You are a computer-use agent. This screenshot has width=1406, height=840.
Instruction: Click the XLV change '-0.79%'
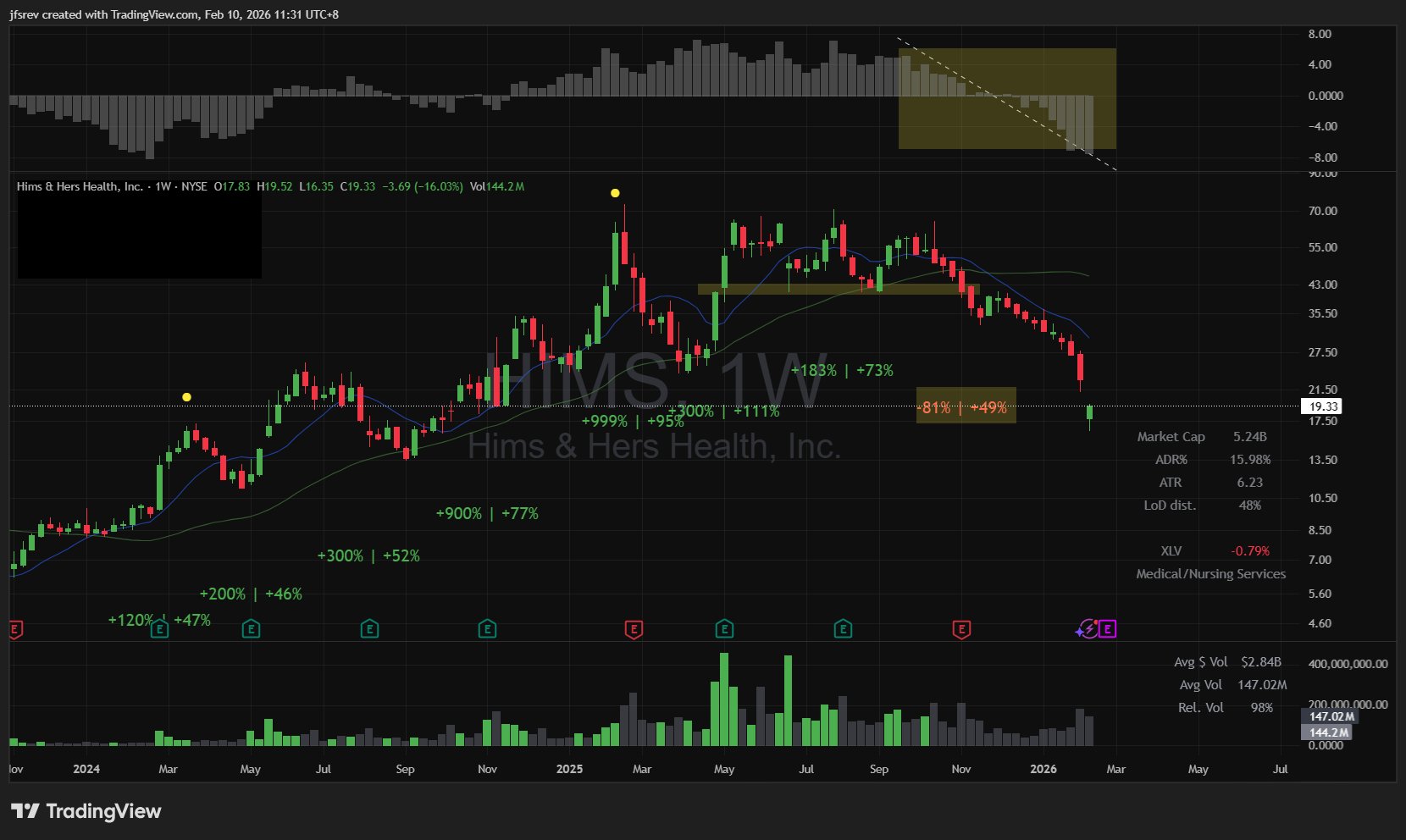click(1250, 551)
